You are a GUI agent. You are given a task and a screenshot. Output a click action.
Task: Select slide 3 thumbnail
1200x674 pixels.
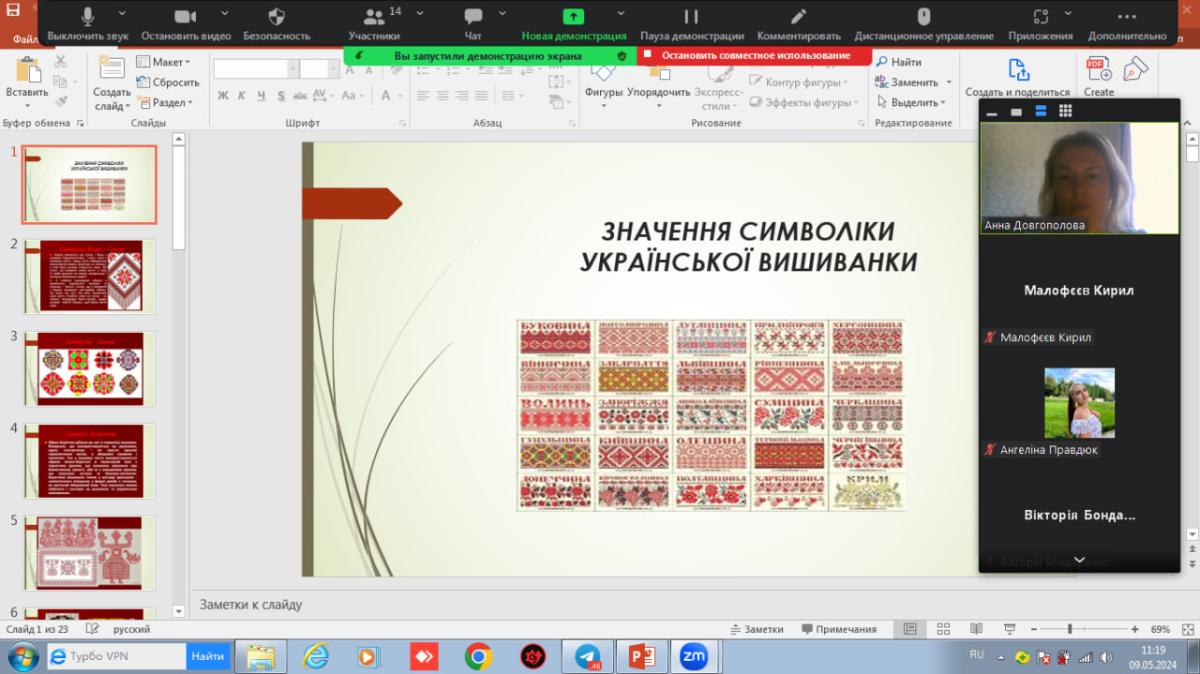click(x=90, y=368)
